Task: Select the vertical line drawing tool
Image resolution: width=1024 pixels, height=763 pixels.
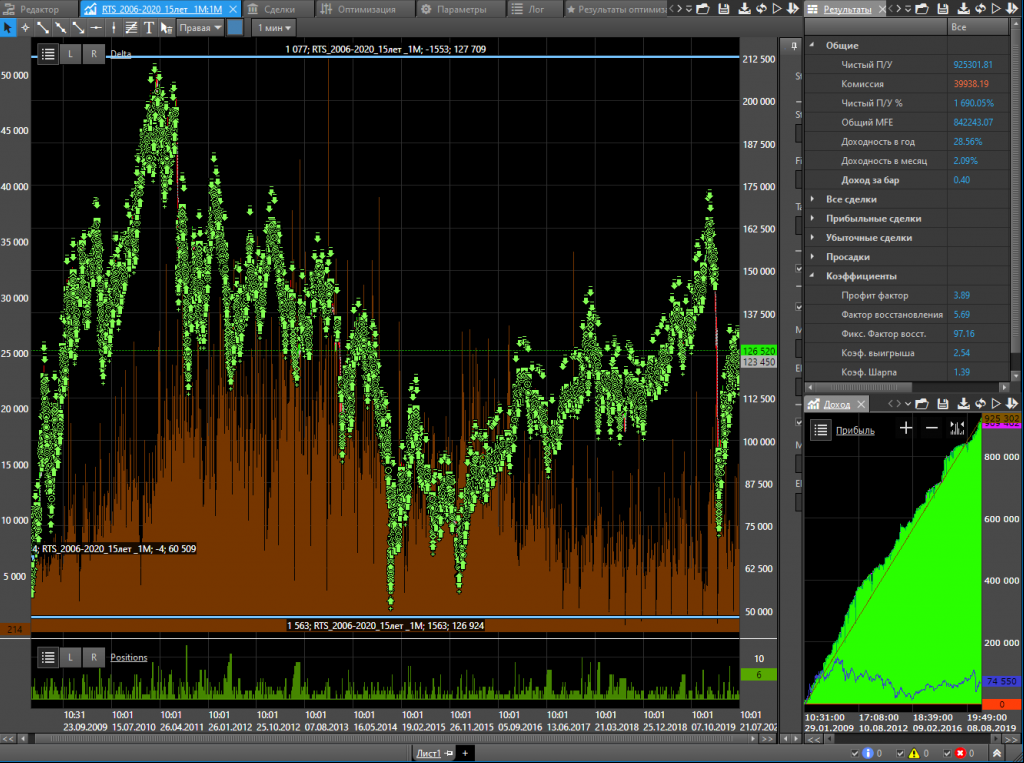Action: pos(114,27)
